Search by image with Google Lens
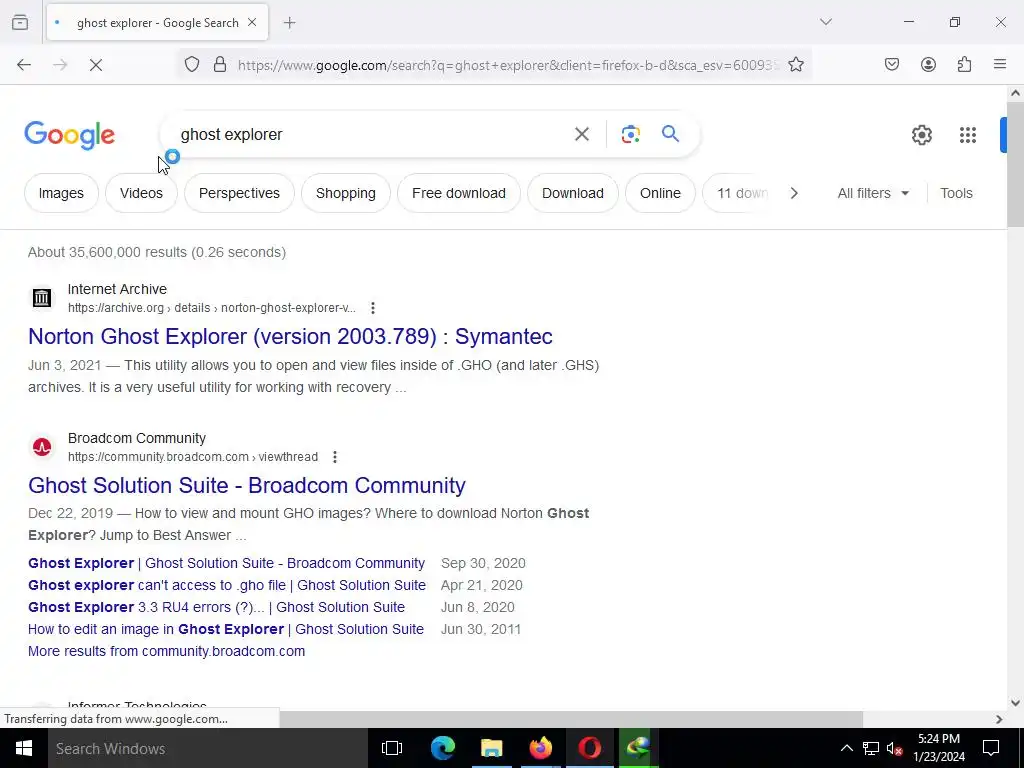This screenshot has width=1024, height=768. point(630,135)
